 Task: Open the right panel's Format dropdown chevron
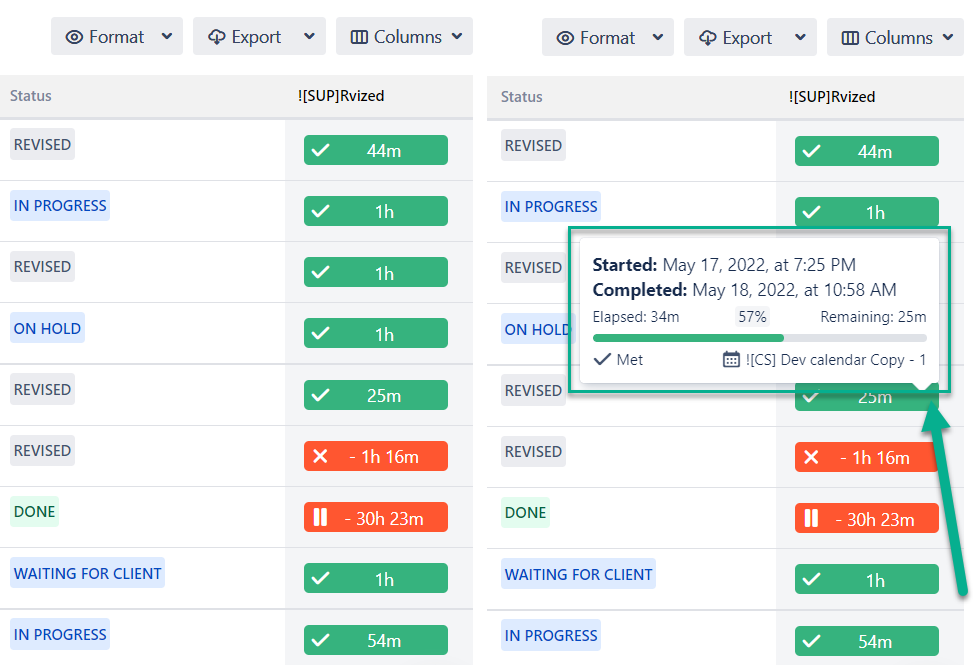click(x=658, y=38)
